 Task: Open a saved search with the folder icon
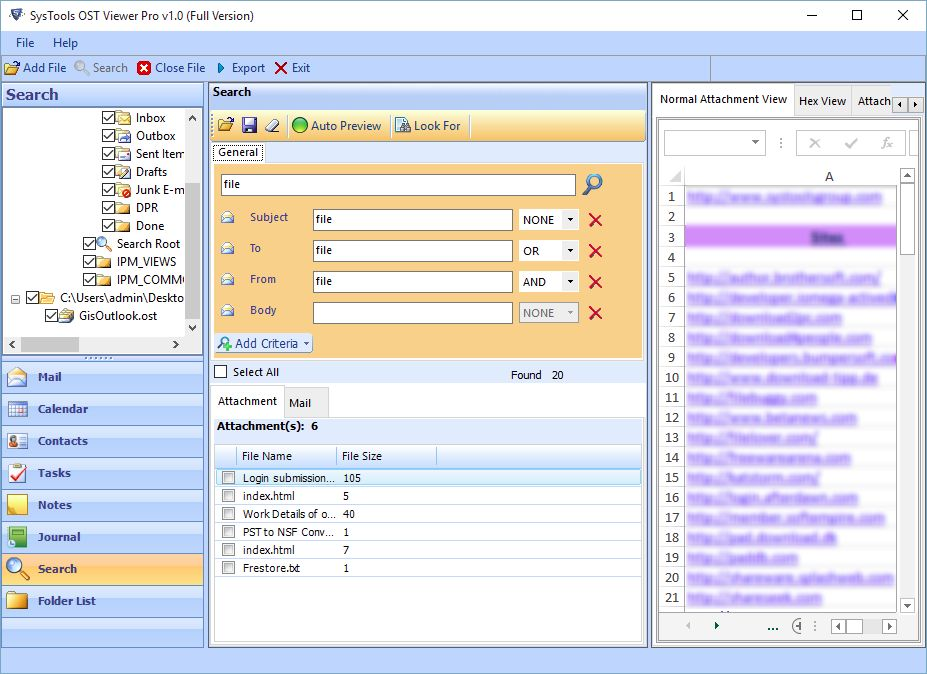coord(225,125)
